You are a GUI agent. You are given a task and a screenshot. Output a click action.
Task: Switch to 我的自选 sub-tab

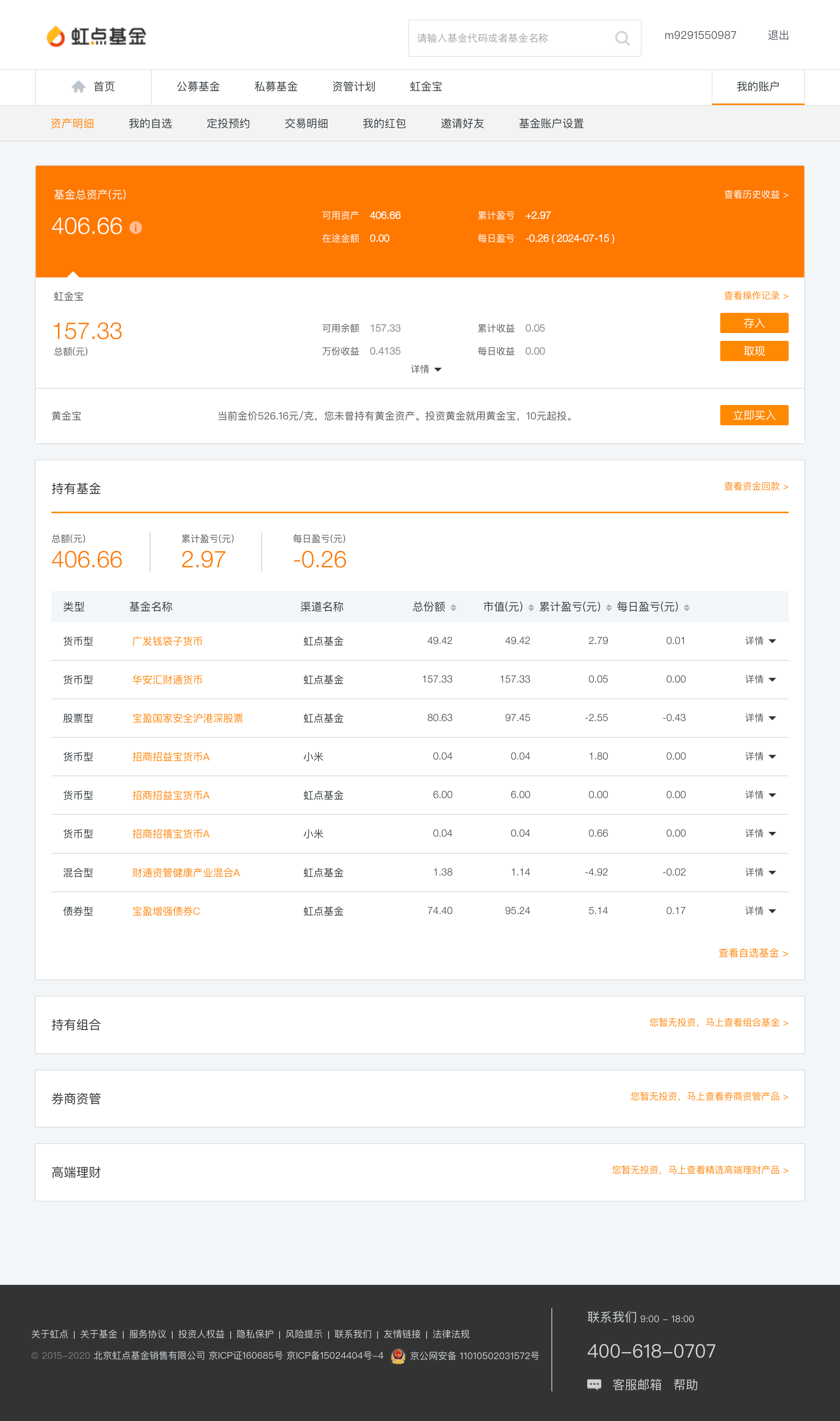(150, 123)
